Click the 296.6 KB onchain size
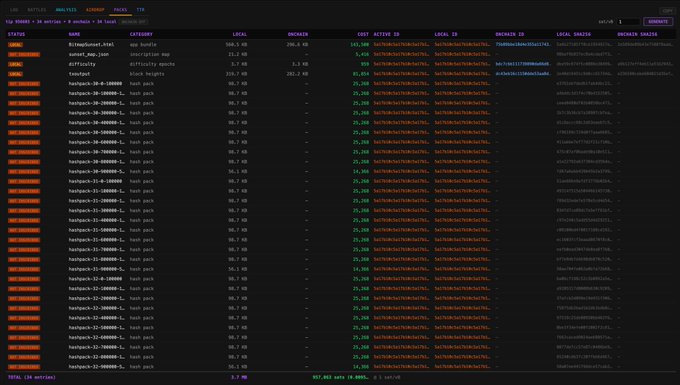 297,45
